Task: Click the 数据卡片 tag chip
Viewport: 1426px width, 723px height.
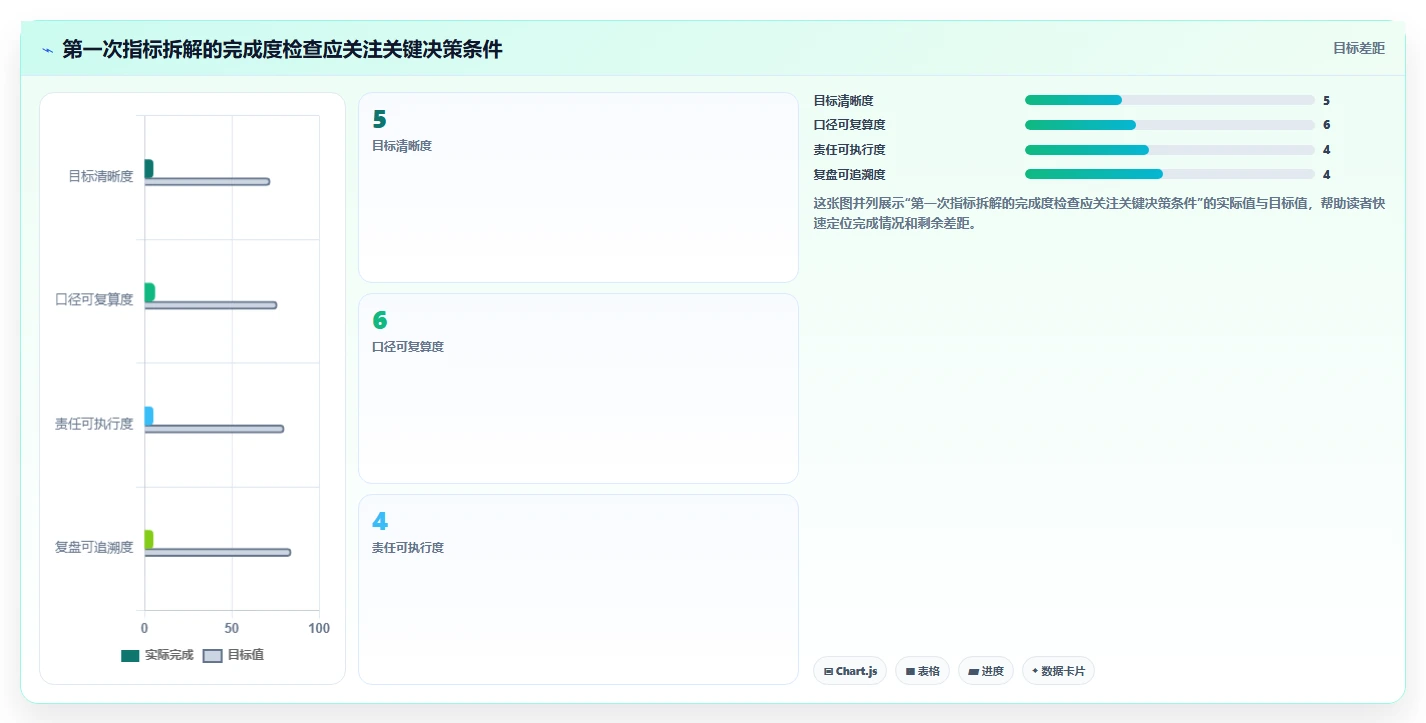Action: click(x=1058, y=671)
